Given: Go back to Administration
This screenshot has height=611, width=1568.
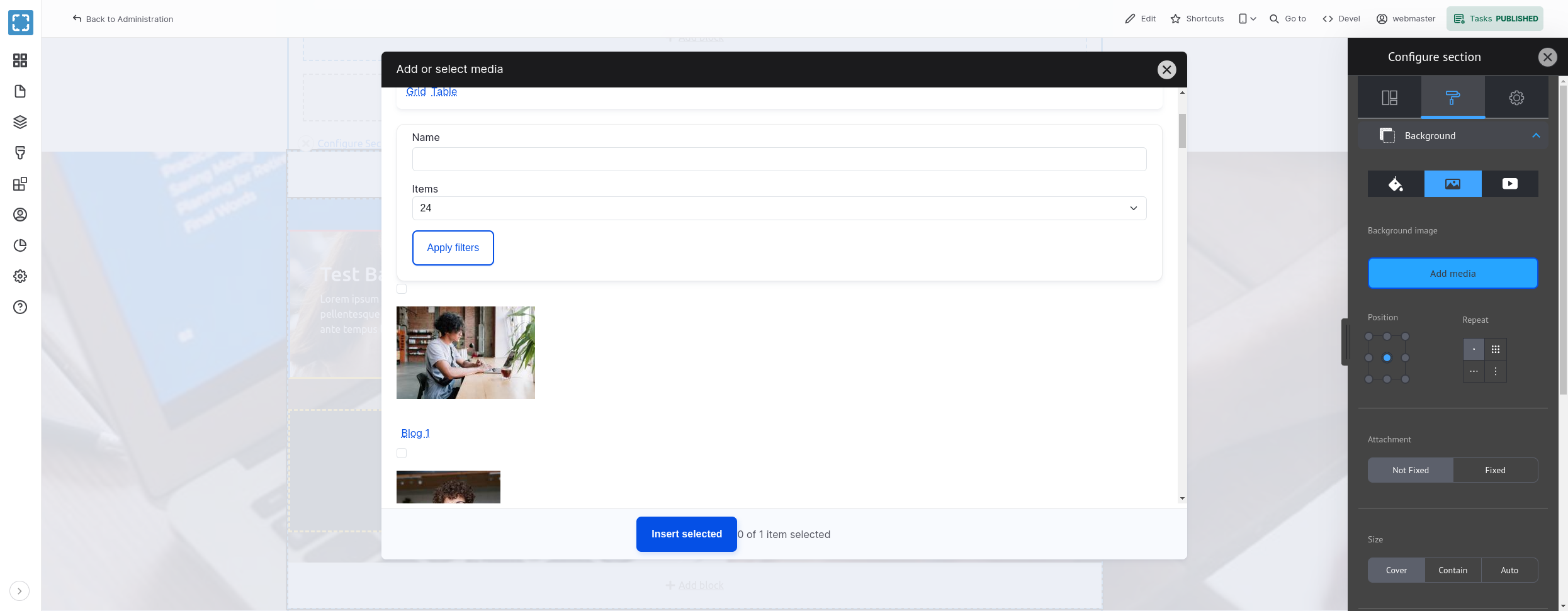Looking at the screenshot, I should [x=123, y=19].
